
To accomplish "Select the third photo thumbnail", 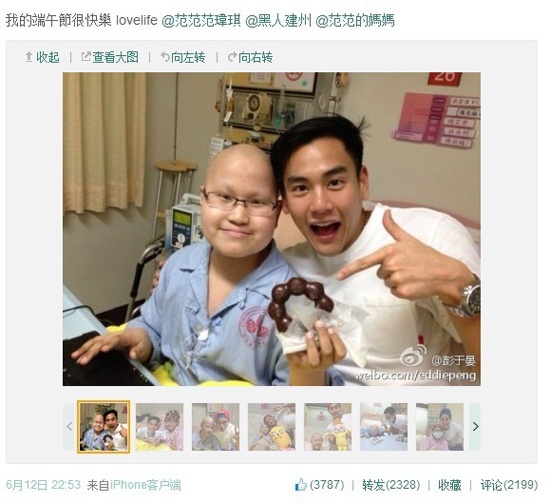I will tap(216, 427).
